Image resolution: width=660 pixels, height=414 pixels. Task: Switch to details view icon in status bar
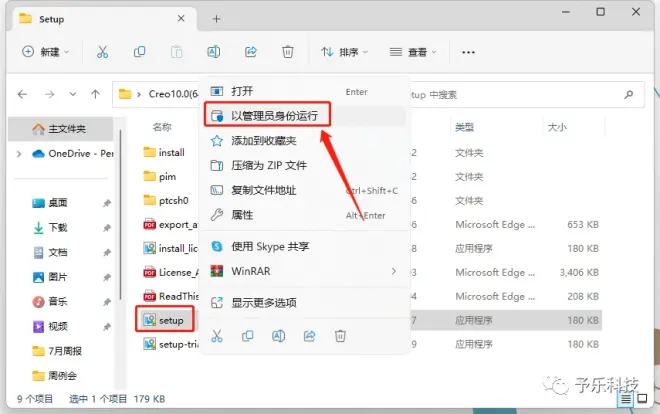pos(625,398)
